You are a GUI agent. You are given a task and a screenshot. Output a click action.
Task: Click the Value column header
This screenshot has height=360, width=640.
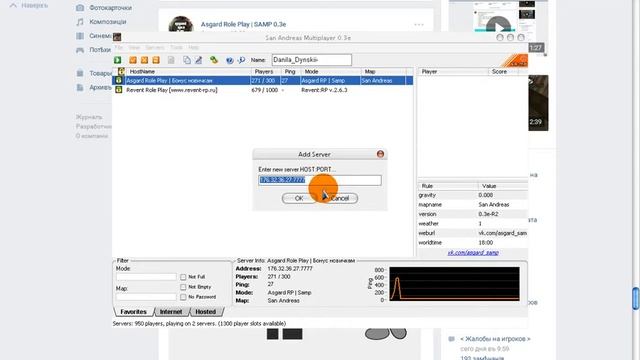click(503, 186)
